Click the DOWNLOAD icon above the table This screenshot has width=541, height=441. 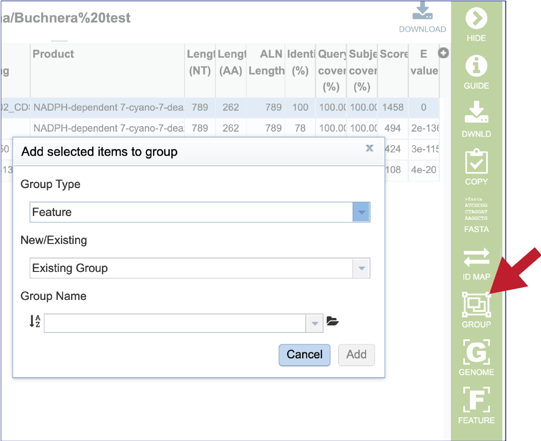coord(422,10)
